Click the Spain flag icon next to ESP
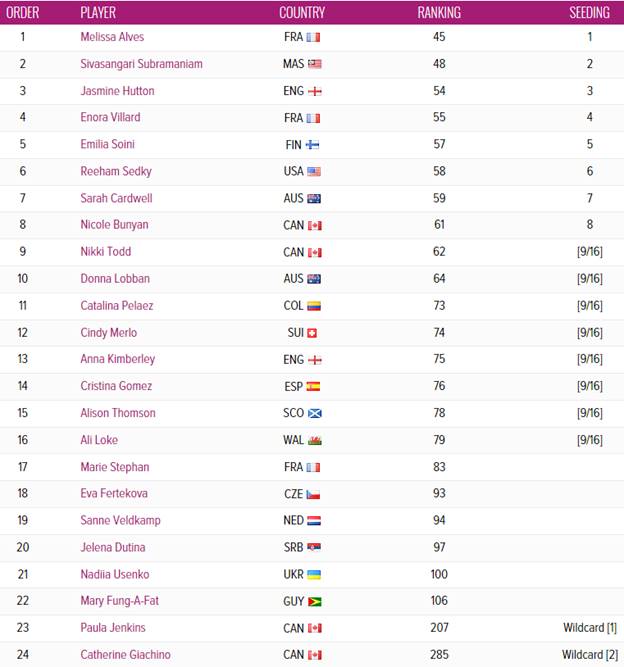Image resolution: width=624 pixels, height=667 pixels. click(313, 387)
